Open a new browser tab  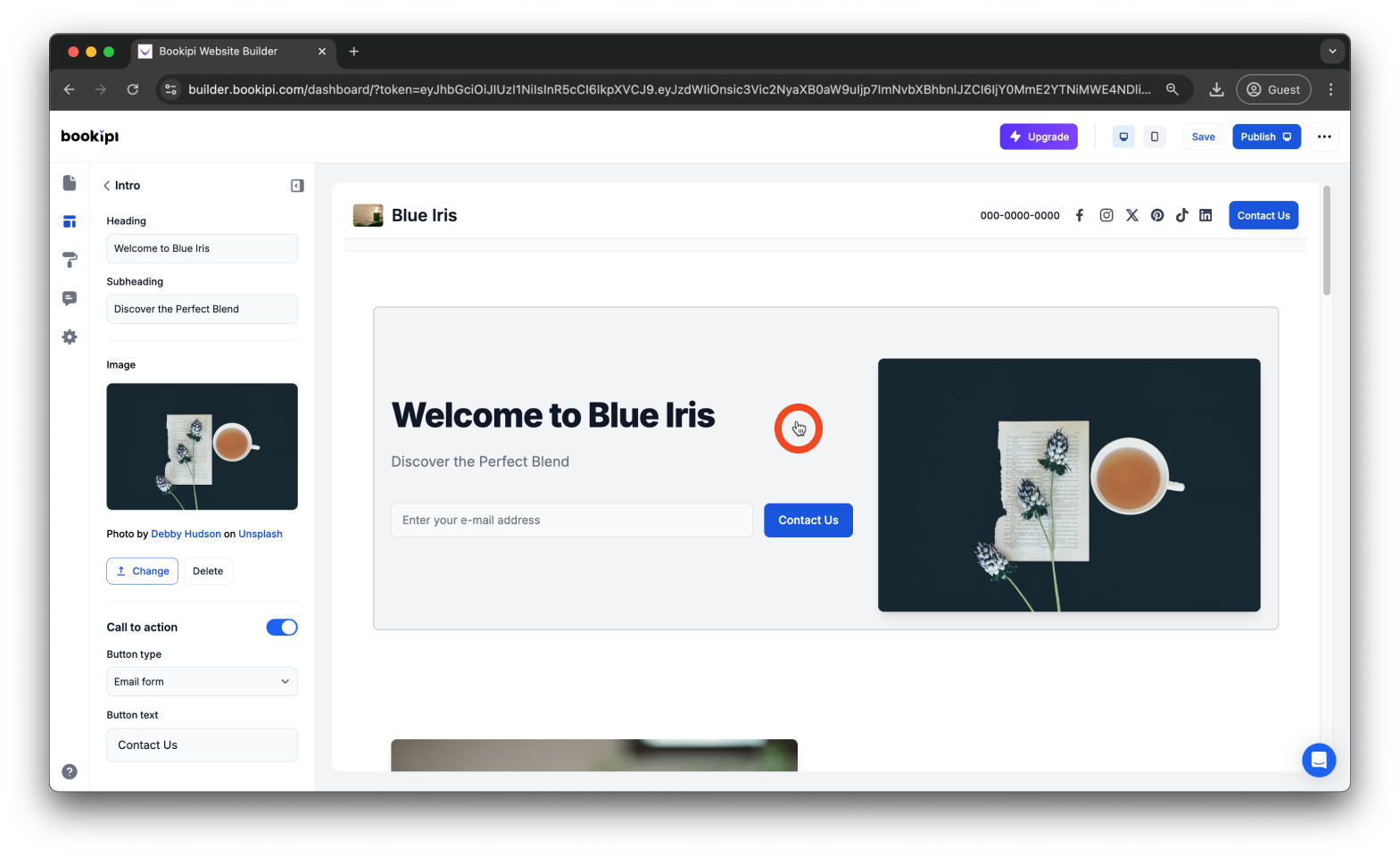point(354,52)
